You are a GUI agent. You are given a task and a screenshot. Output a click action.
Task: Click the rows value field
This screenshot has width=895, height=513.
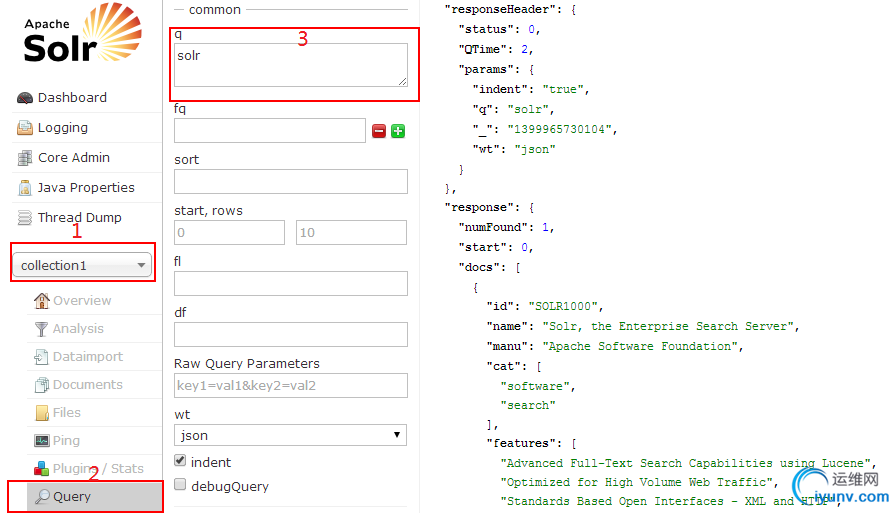(x=352, y=232)
